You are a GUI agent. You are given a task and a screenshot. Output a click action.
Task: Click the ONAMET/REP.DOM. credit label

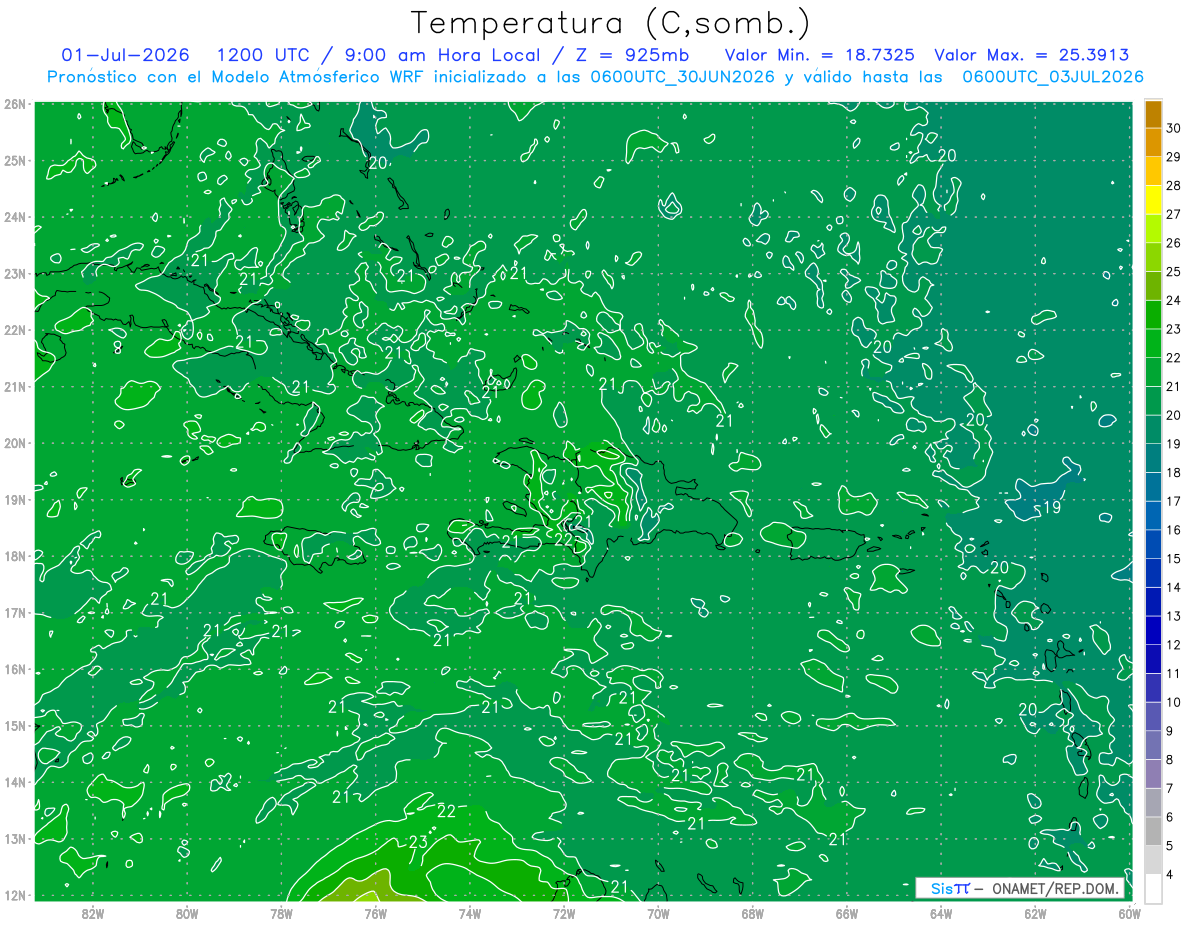click(1054, 888)
